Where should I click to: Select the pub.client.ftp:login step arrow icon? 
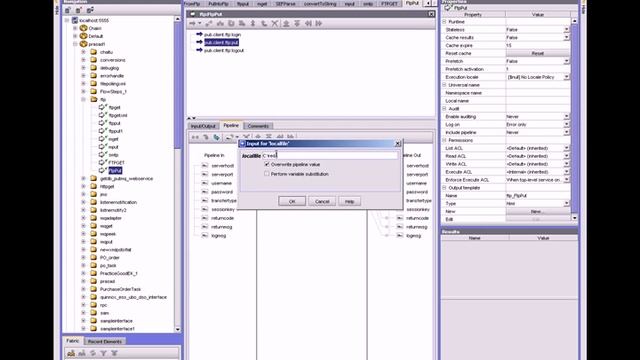(x=199, y=35)
